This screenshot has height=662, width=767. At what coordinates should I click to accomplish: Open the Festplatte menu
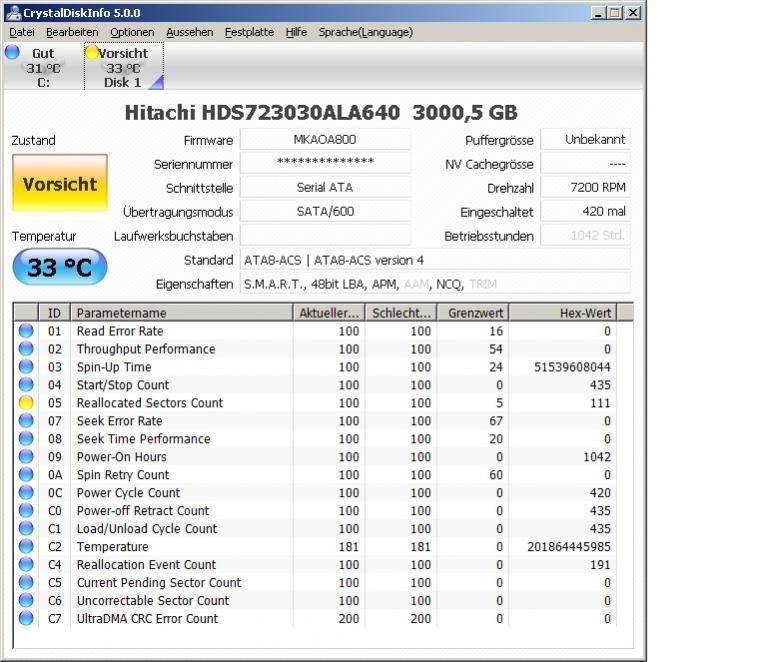tap(249, 32)
